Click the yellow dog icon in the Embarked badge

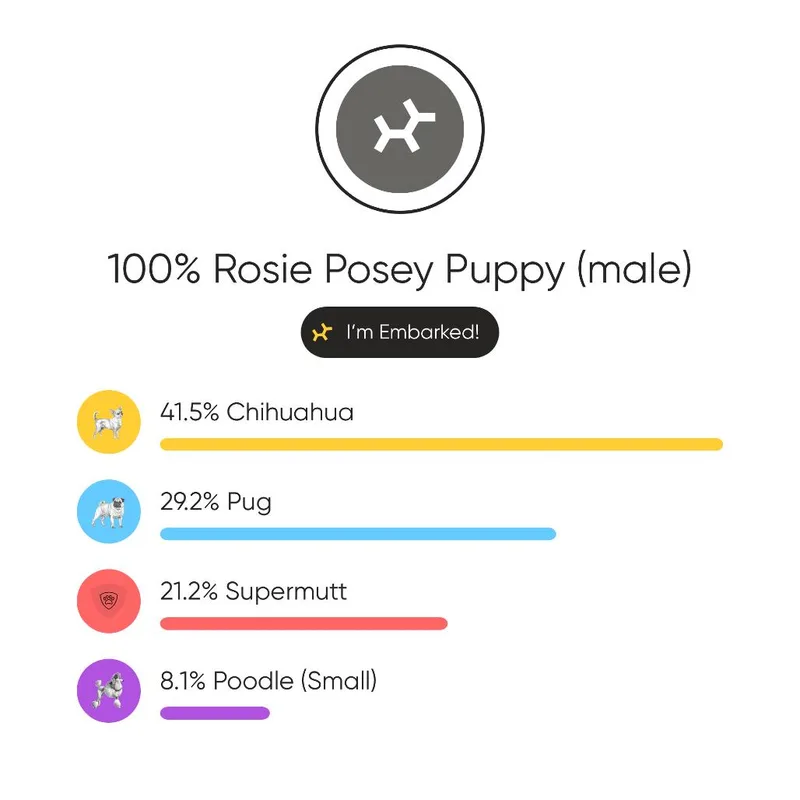coord(320,332)
